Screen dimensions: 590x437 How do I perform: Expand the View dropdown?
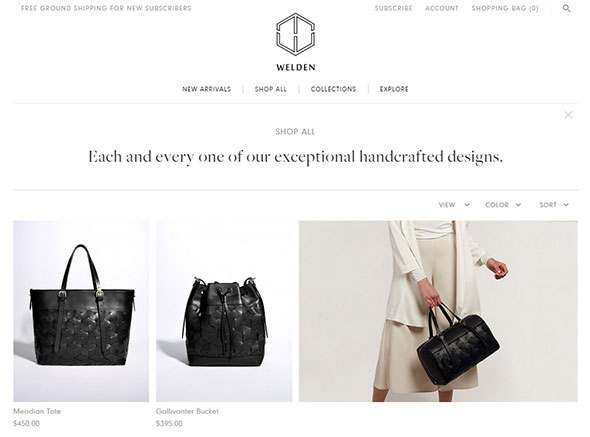[454, 205]
